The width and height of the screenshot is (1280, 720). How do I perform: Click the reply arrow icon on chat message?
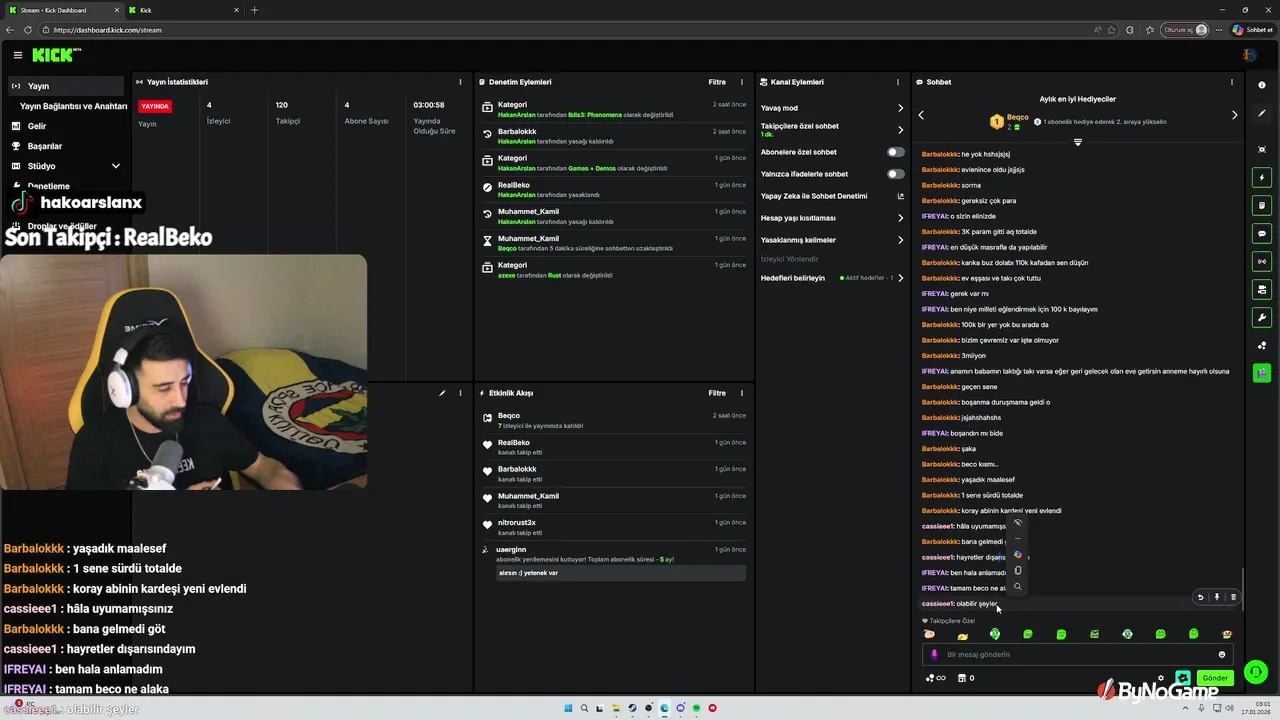point(1201,597)
